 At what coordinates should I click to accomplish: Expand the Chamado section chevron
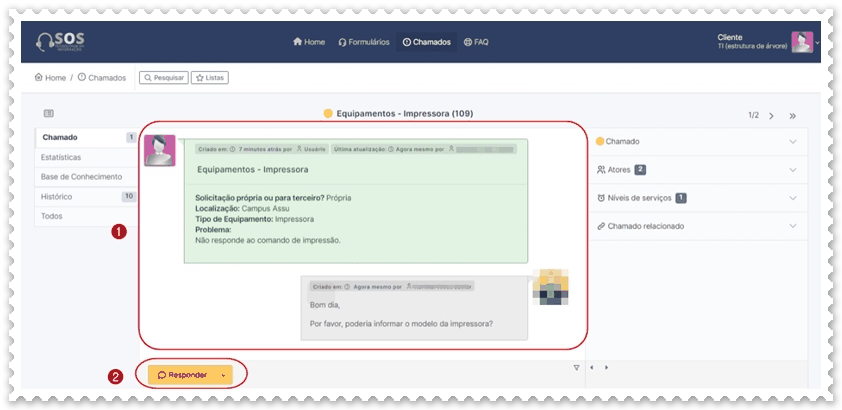coord(793,141)
